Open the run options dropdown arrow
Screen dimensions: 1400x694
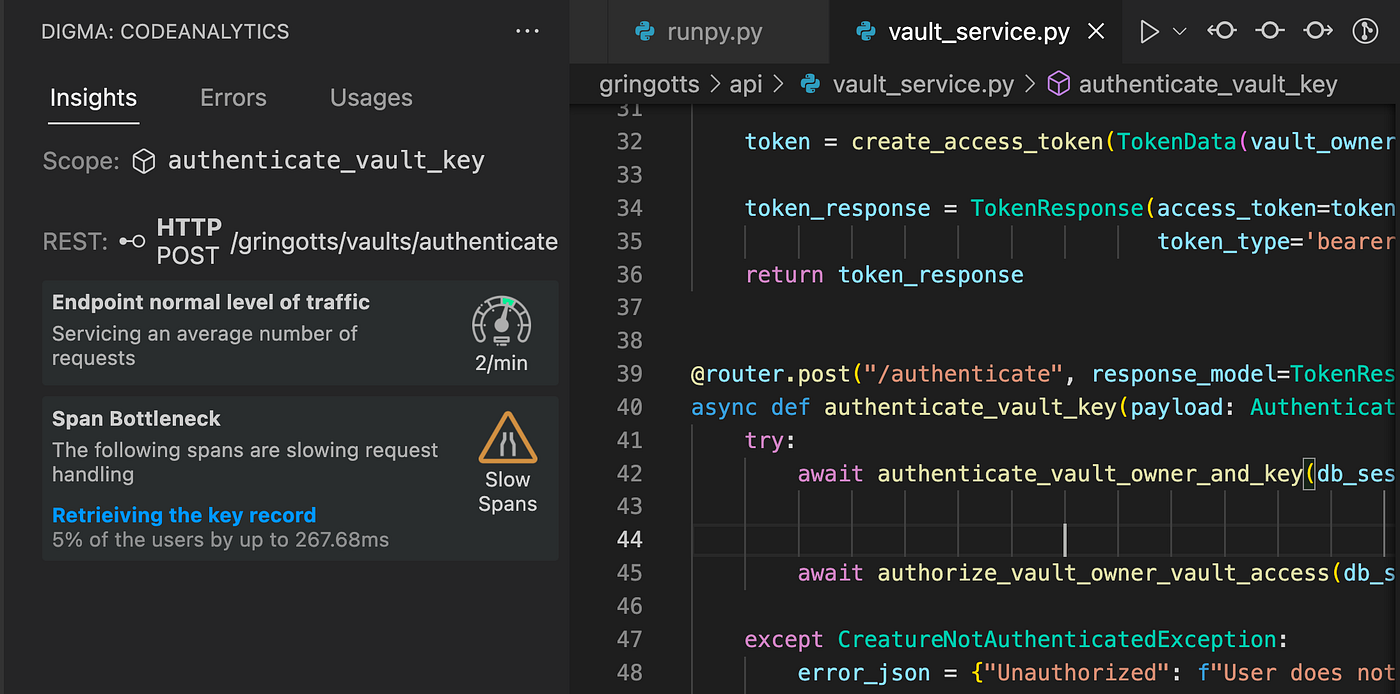pyautogui.click(x=1179, y=32)
